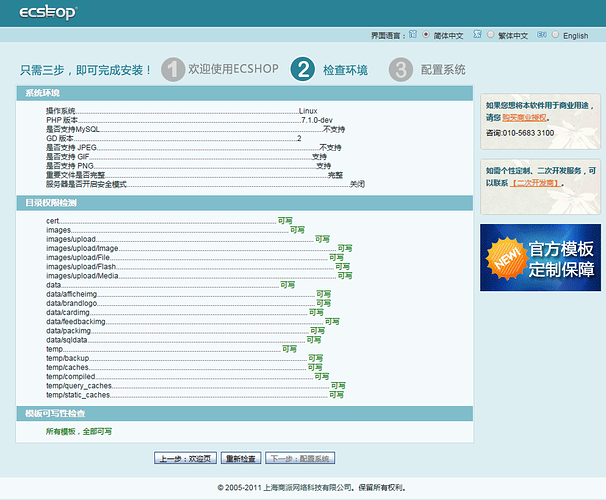Click step 2 circle number icon
The height and width of the screenshot is (500, 606).
coord(303,70)
